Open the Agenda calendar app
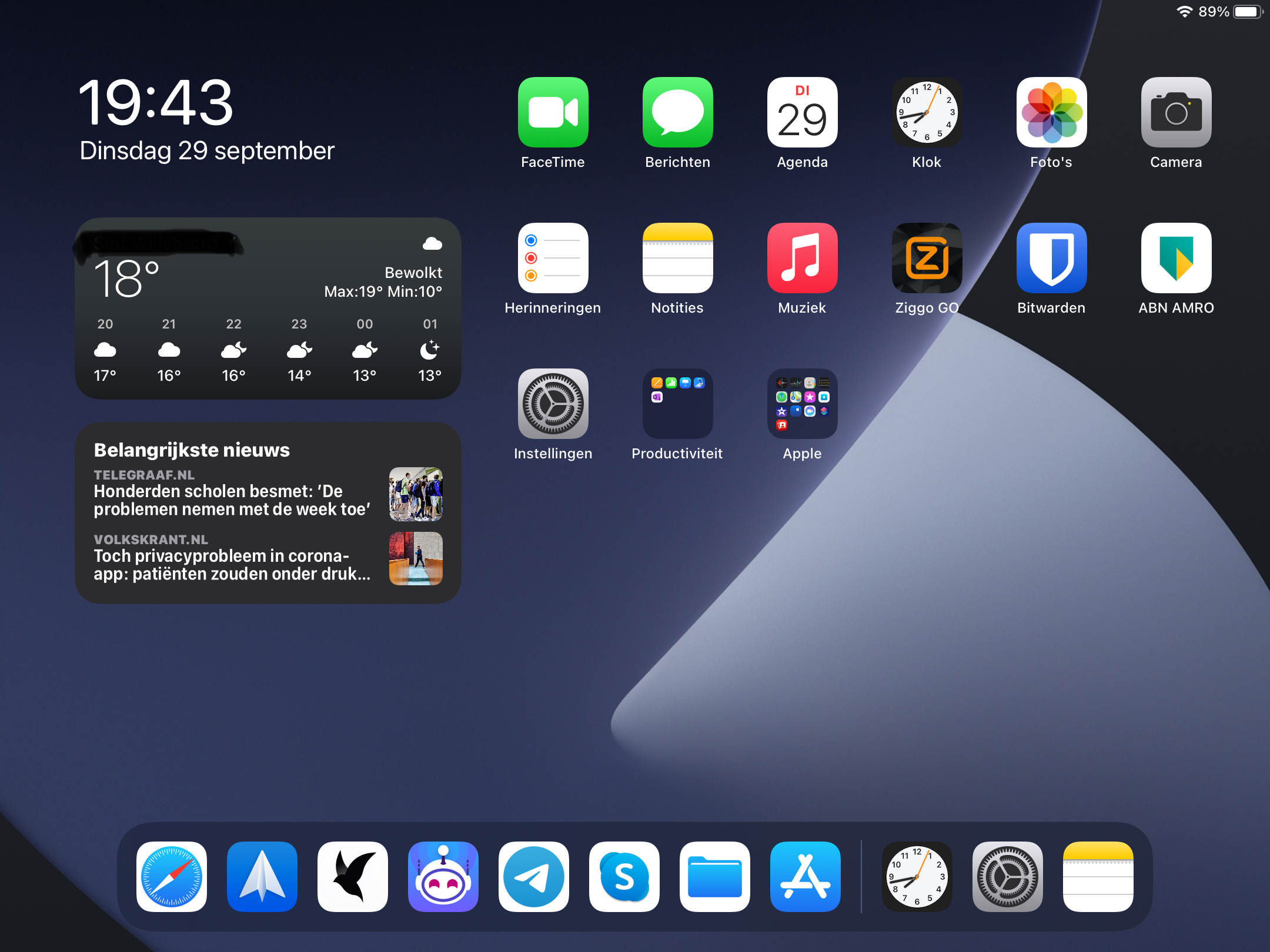The height and width of the screenshot is (952, 1270). click(x=802, y=112)
